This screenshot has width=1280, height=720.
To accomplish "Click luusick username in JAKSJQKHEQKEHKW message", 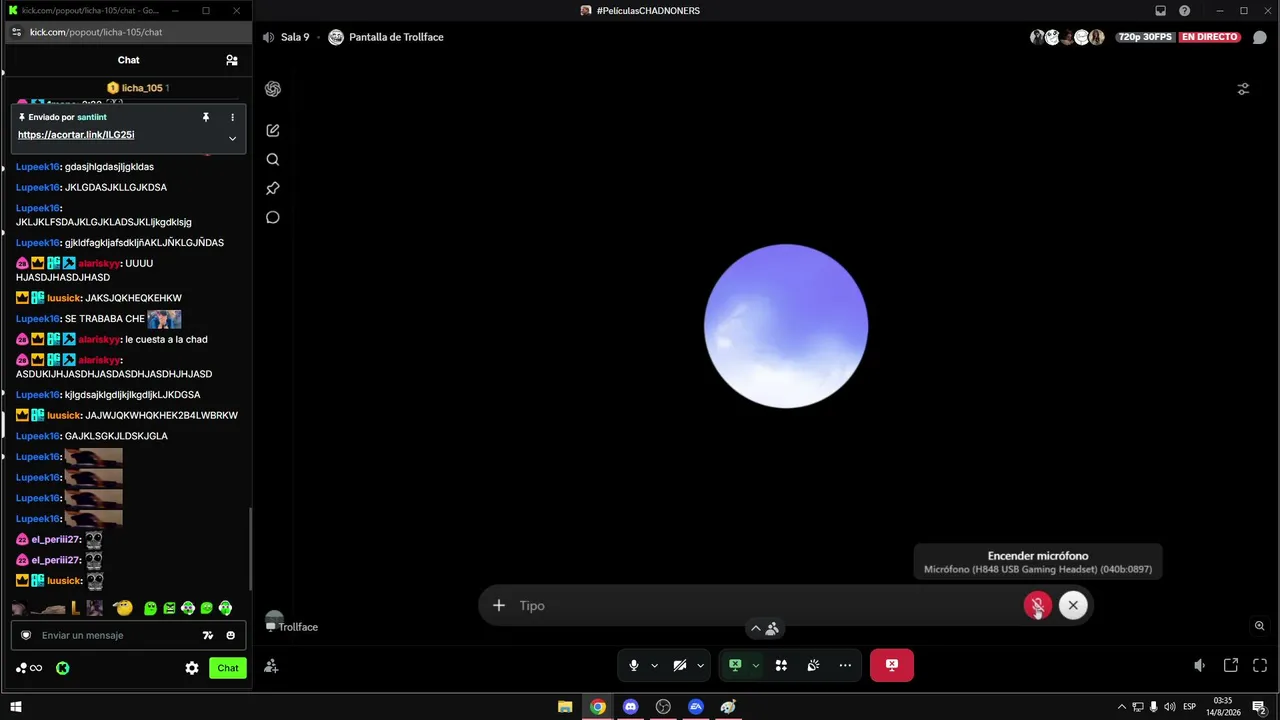I will point(64,298).
